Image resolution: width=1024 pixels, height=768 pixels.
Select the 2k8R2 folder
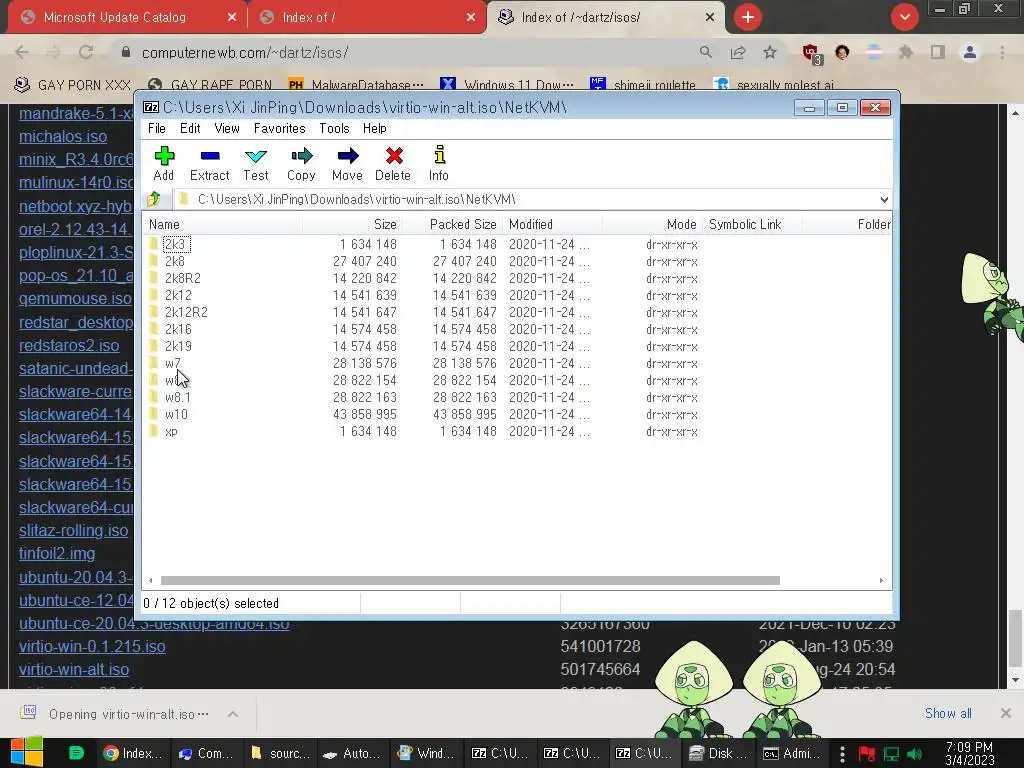point(182,278)
